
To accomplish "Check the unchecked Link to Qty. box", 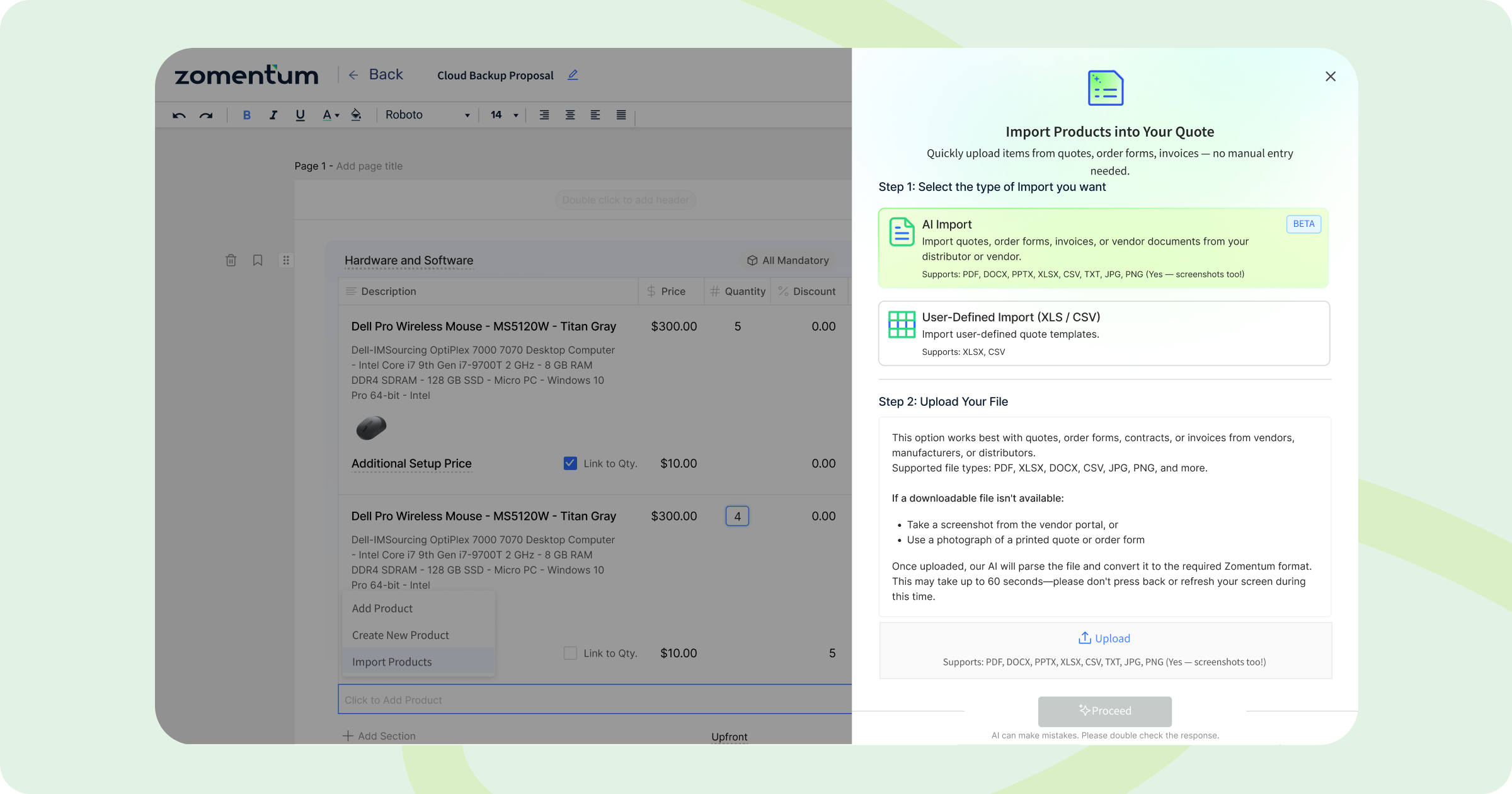I will point(570,653).
